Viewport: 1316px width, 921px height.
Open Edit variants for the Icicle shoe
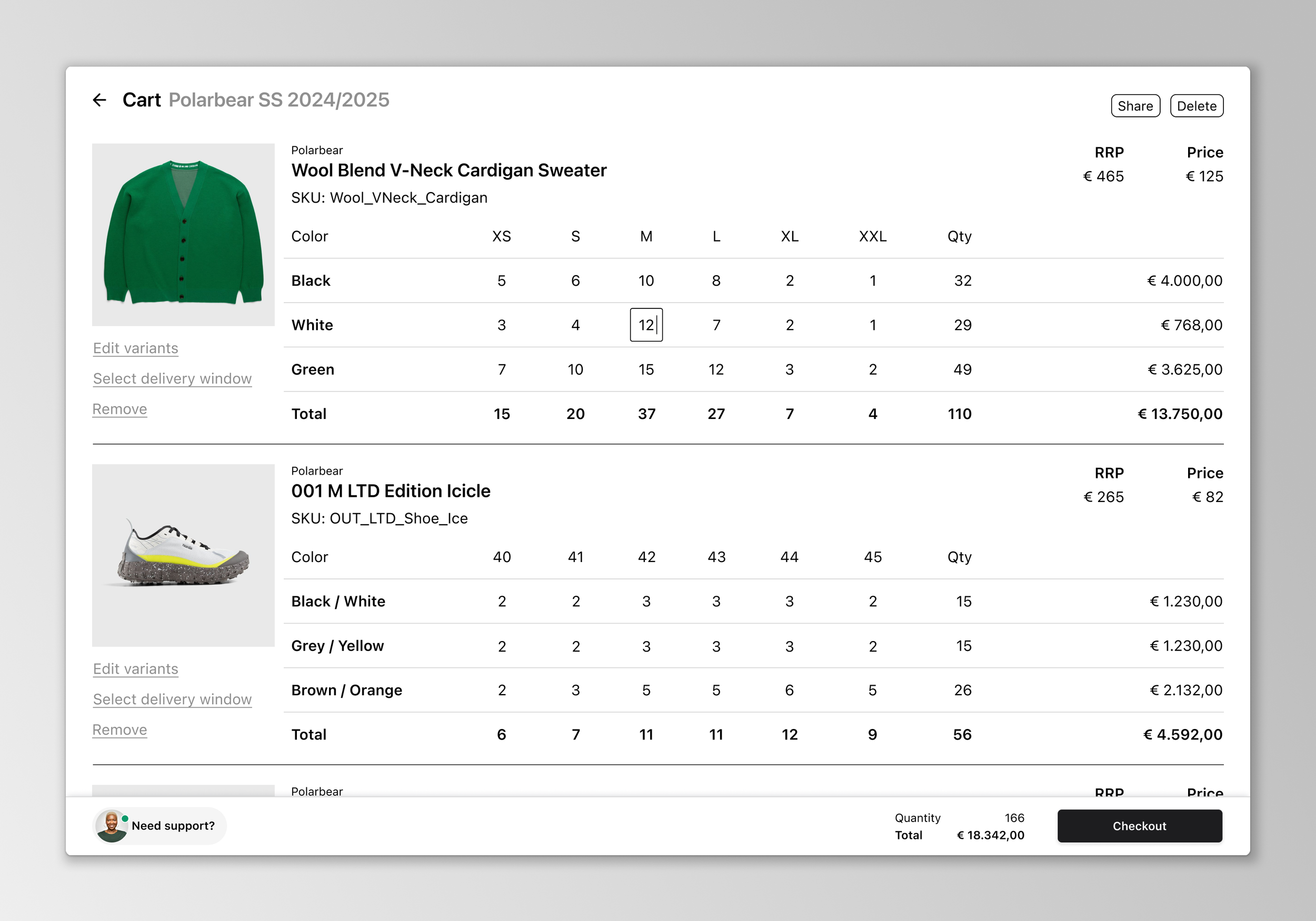tap(135, 669)
